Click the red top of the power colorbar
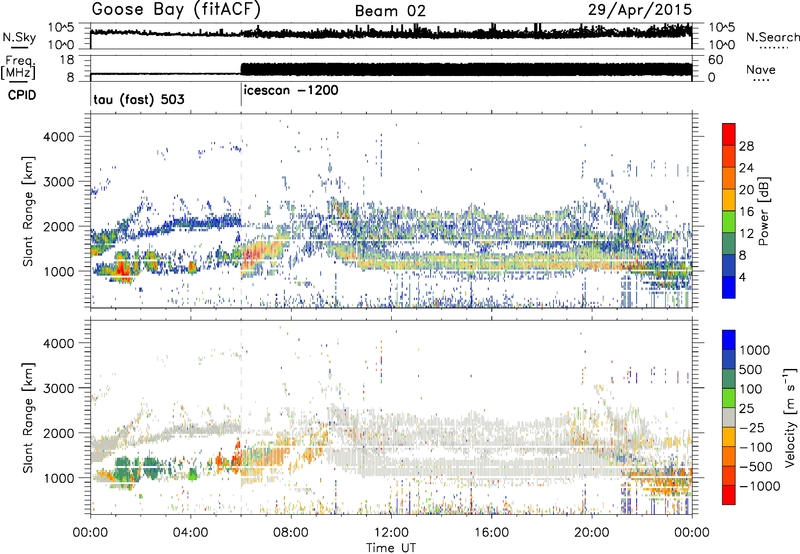Image resolution: width=800 pixels, height=554 pixels. (729, 133)
